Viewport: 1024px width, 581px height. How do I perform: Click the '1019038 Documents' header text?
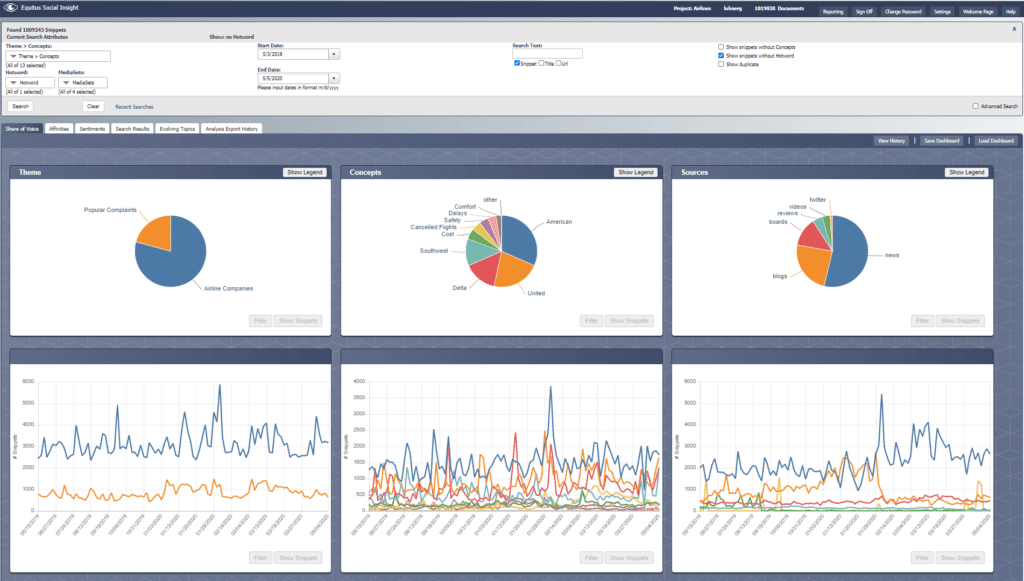[x=779, y=8]
